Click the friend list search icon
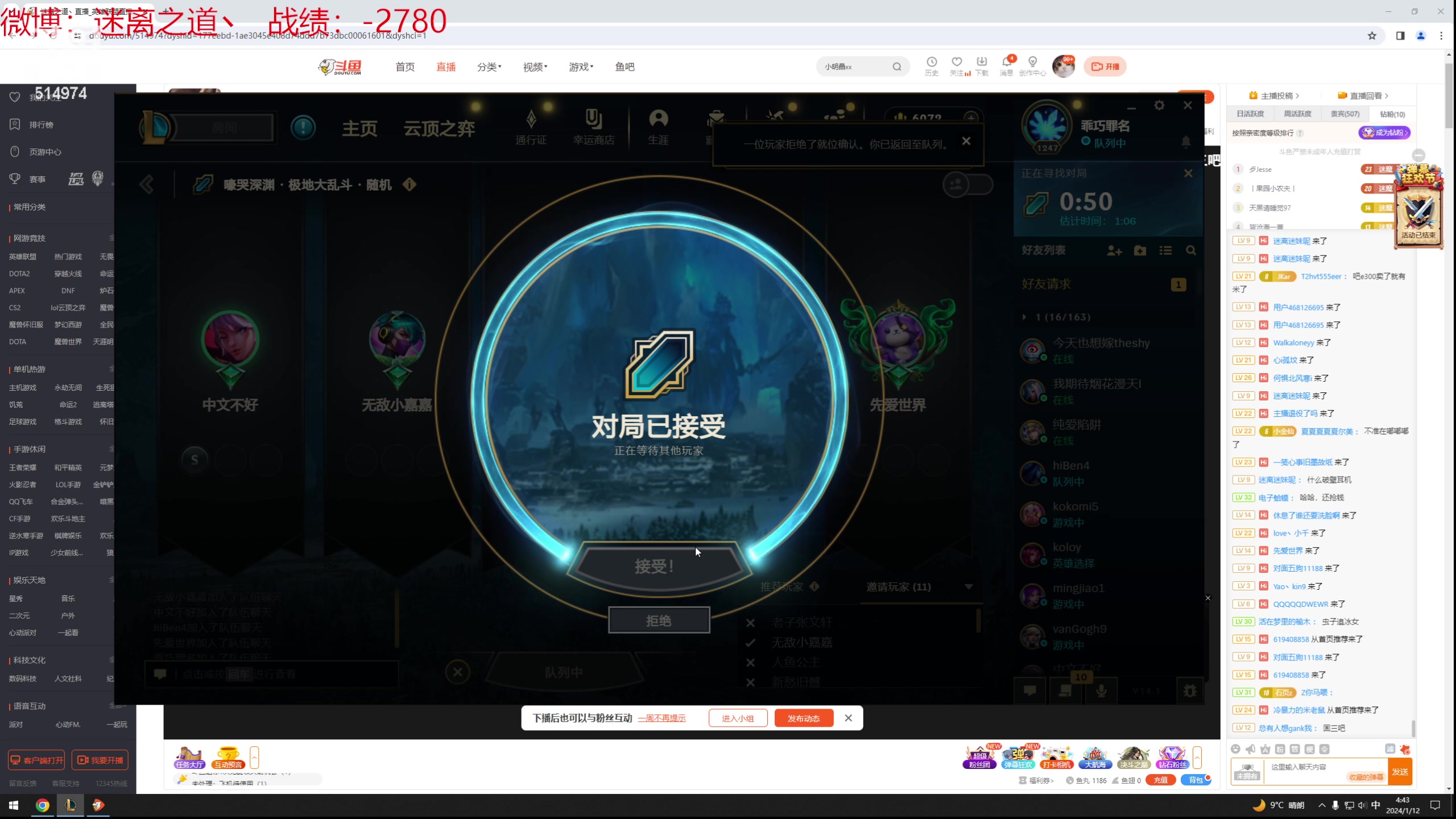This screenshot has width=1456, height=819. point(1192,250)
